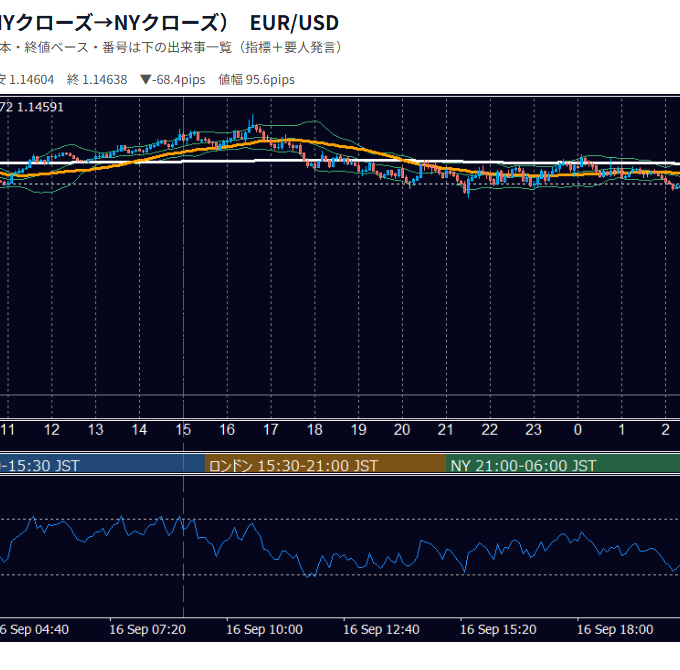The image size is (680, 670).
Task: Click hour 12 on the time axis
Action: pyautogui.click(x=52, y=430)
